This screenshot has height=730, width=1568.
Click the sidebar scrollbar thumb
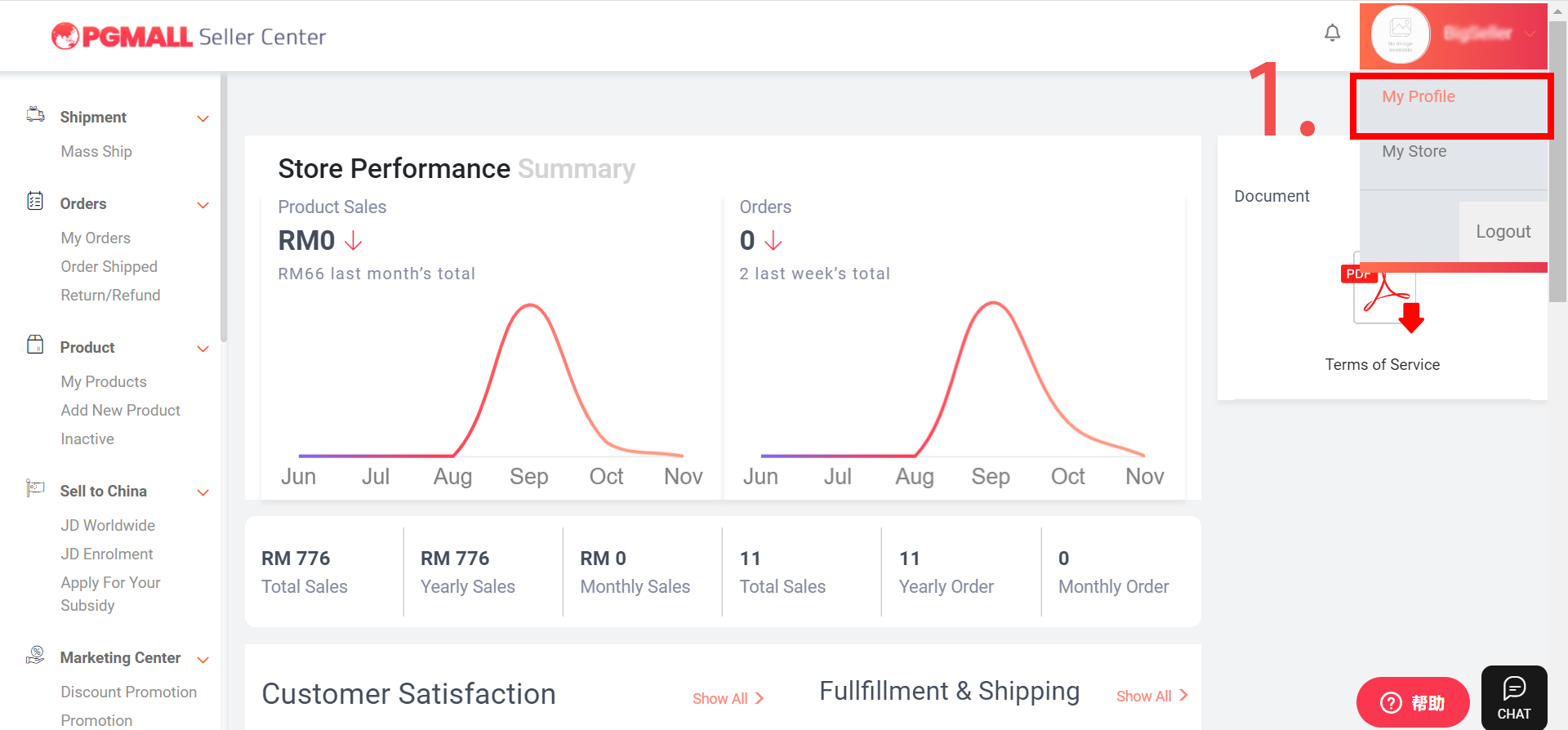click(223, 208)
